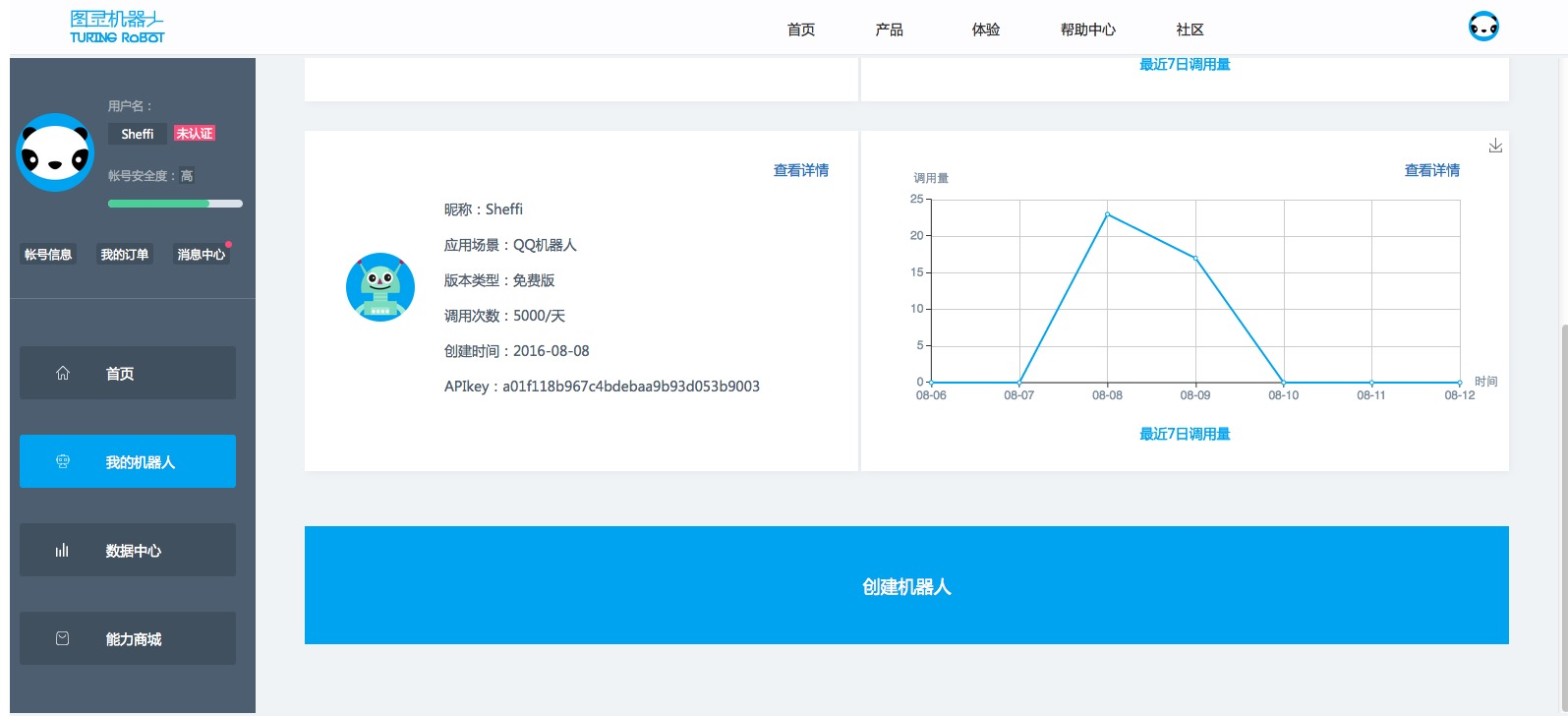Screen dimensions: 1568x716
Task: Click the home icon in sidebar
Action: [x=63, y=373]
